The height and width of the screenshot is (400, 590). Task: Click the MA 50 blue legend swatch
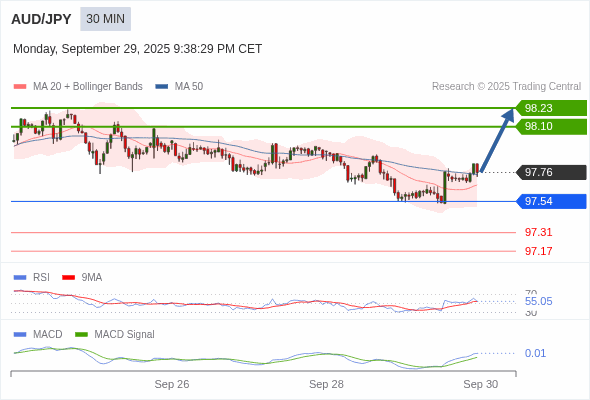162,87
